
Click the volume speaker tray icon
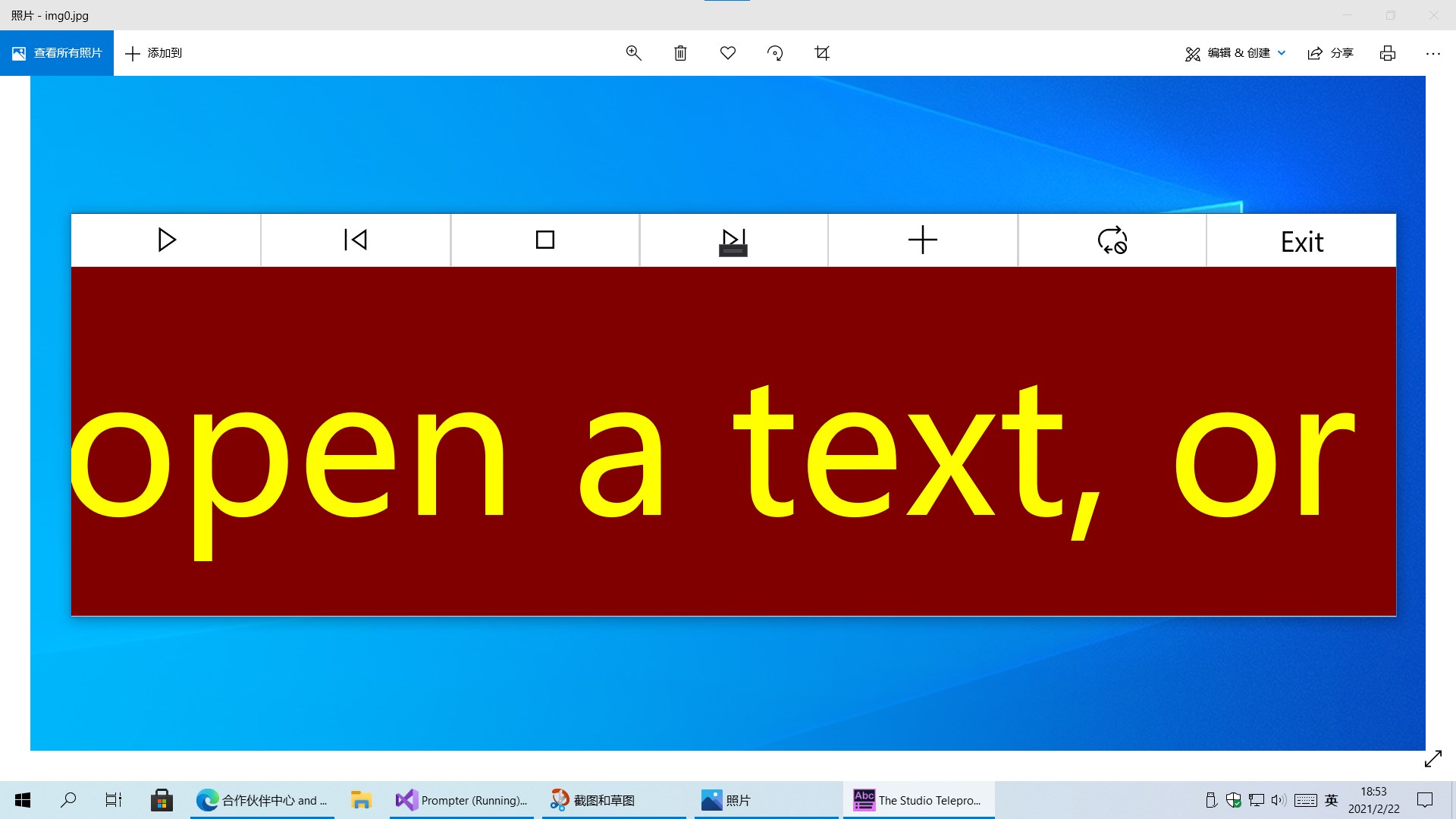[1279, 800]
